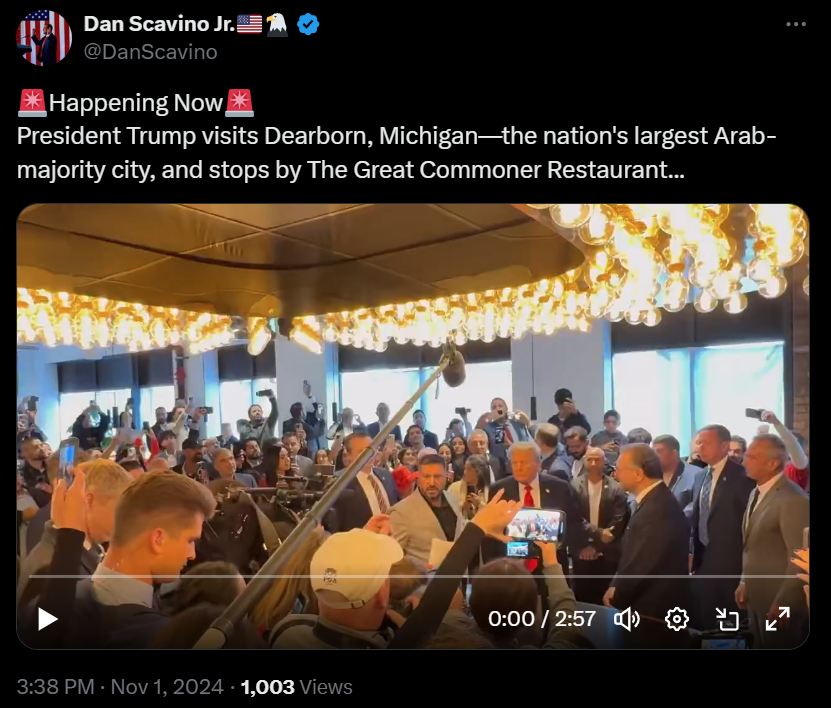Mute the video using the speaker icon
This screenshot has height=708, width=831.
pyautogui.click(x=627, y=619)
